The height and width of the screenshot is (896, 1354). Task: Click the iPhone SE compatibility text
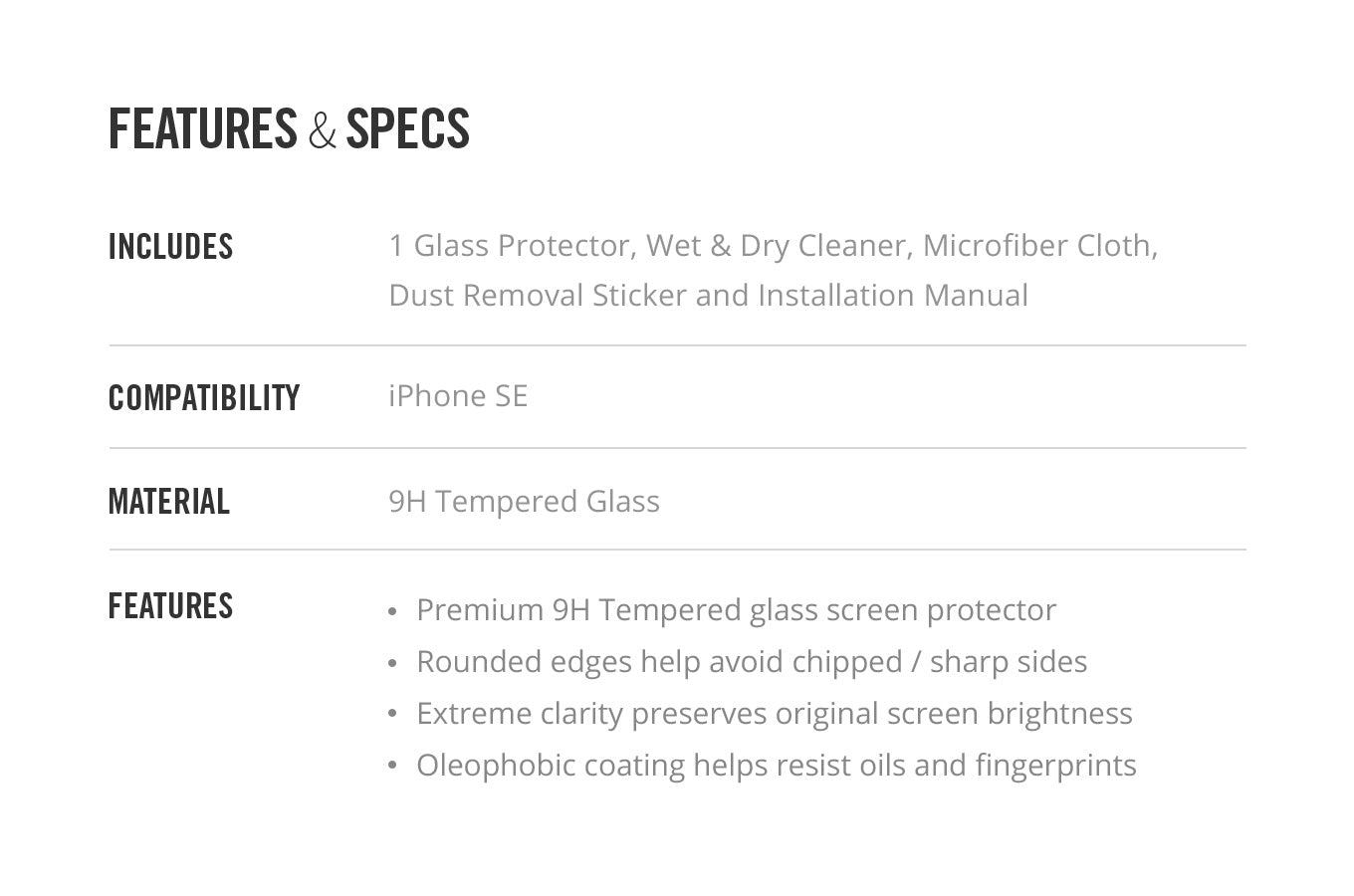(x=458, y=396)
